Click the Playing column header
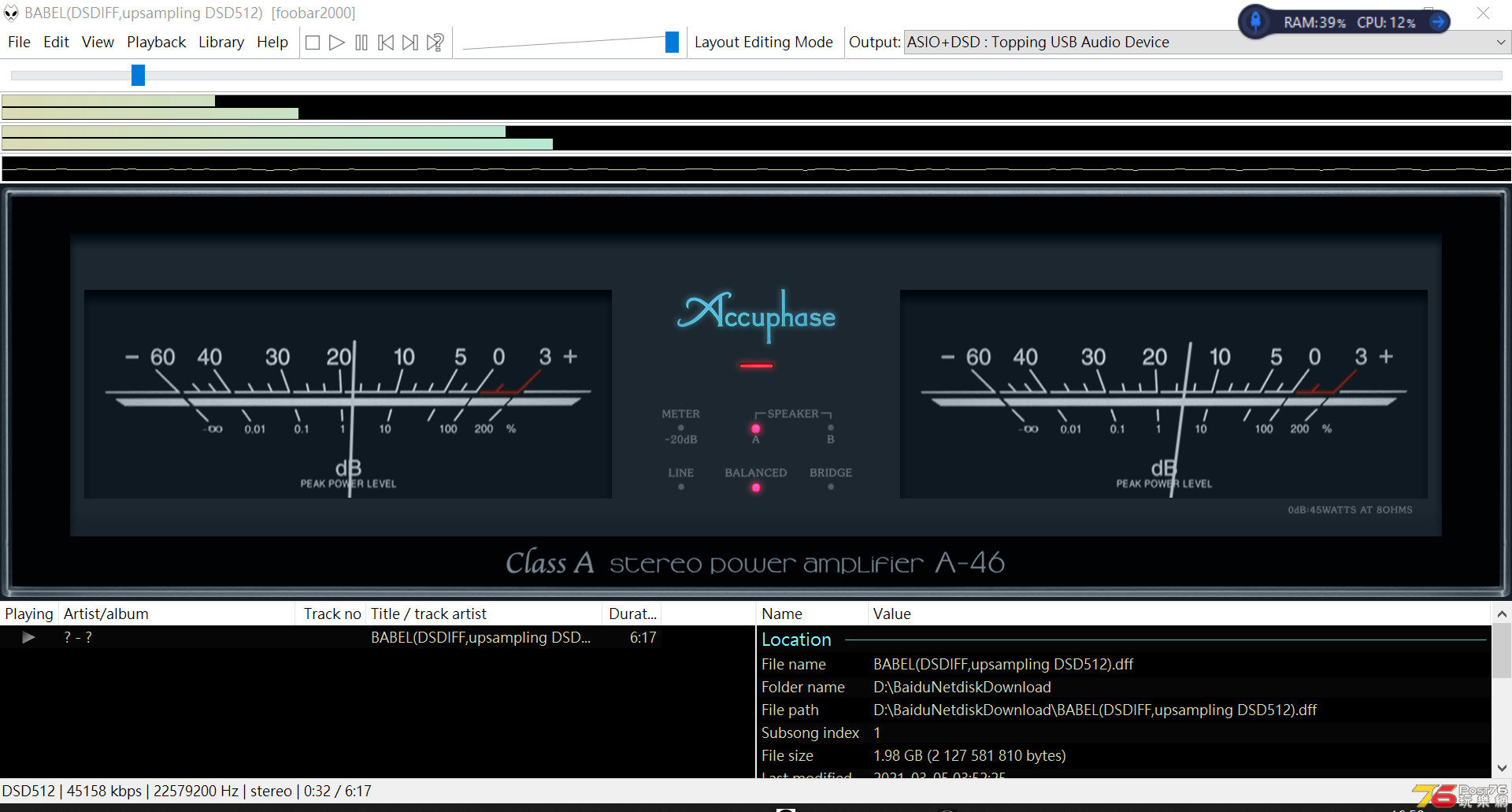1512x812 pixels. [x=29, y=614]
